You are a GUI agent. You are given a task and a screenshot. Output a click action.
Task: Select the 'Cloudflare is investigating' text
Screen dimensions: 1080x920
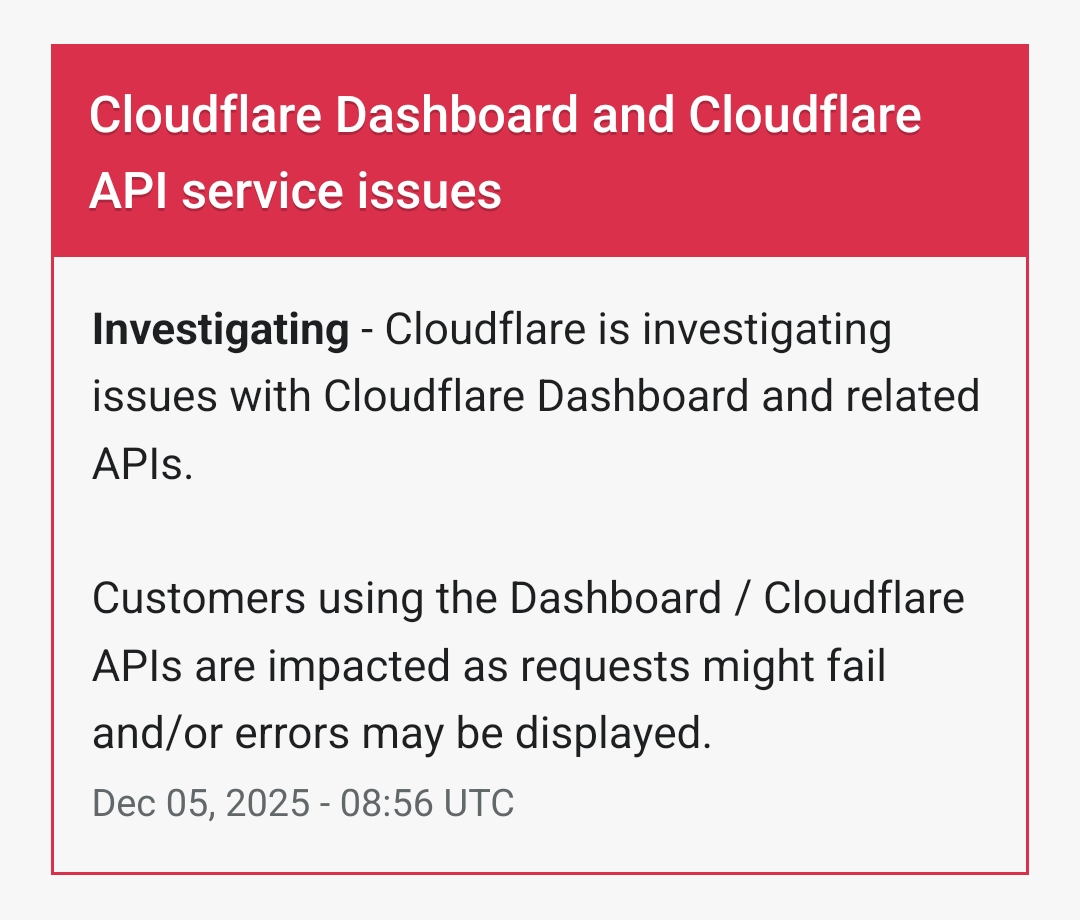637,329
